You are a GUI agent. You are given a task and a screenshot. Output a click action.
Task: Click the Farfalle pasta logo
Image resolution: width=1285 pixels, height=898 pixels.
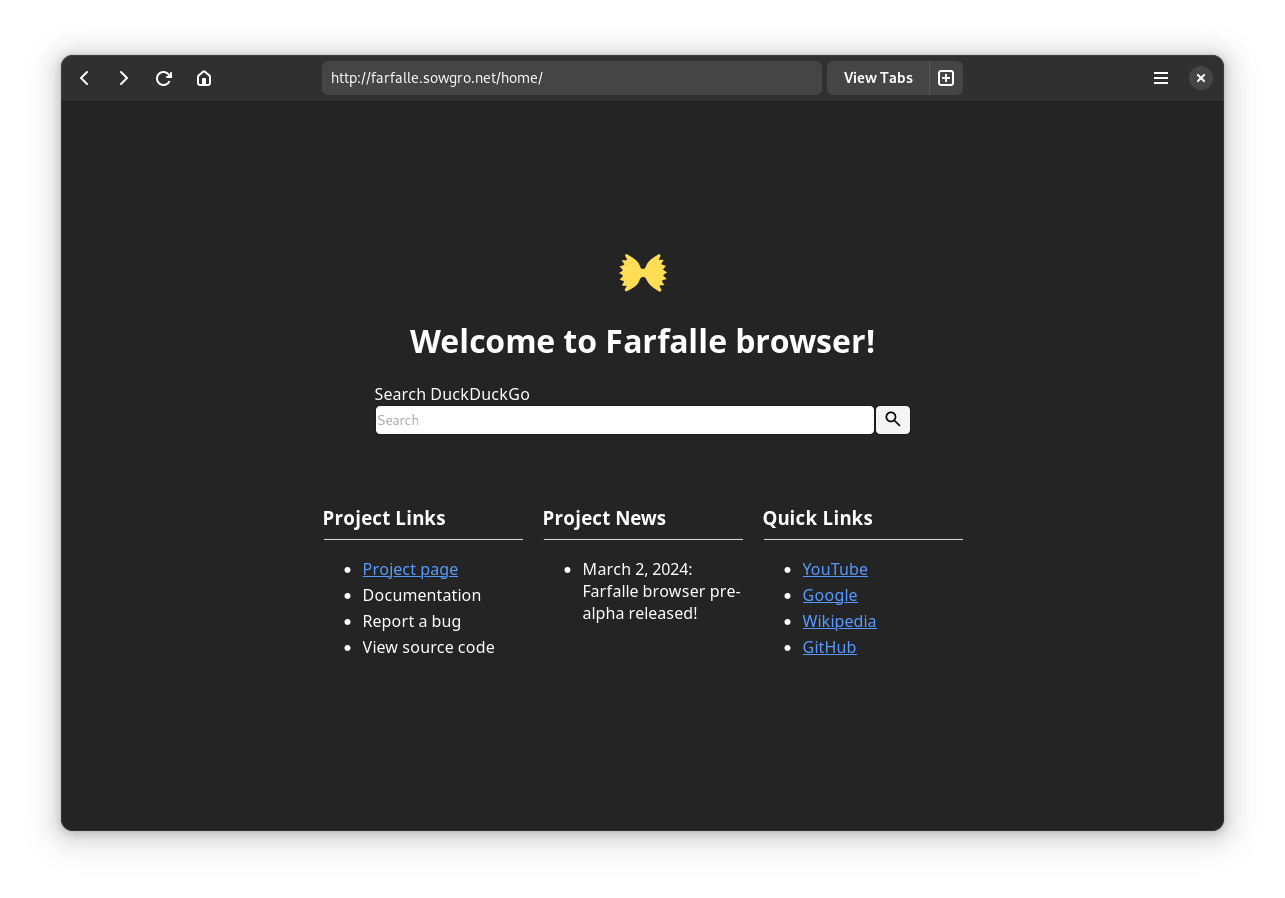[x=643, y=273]
